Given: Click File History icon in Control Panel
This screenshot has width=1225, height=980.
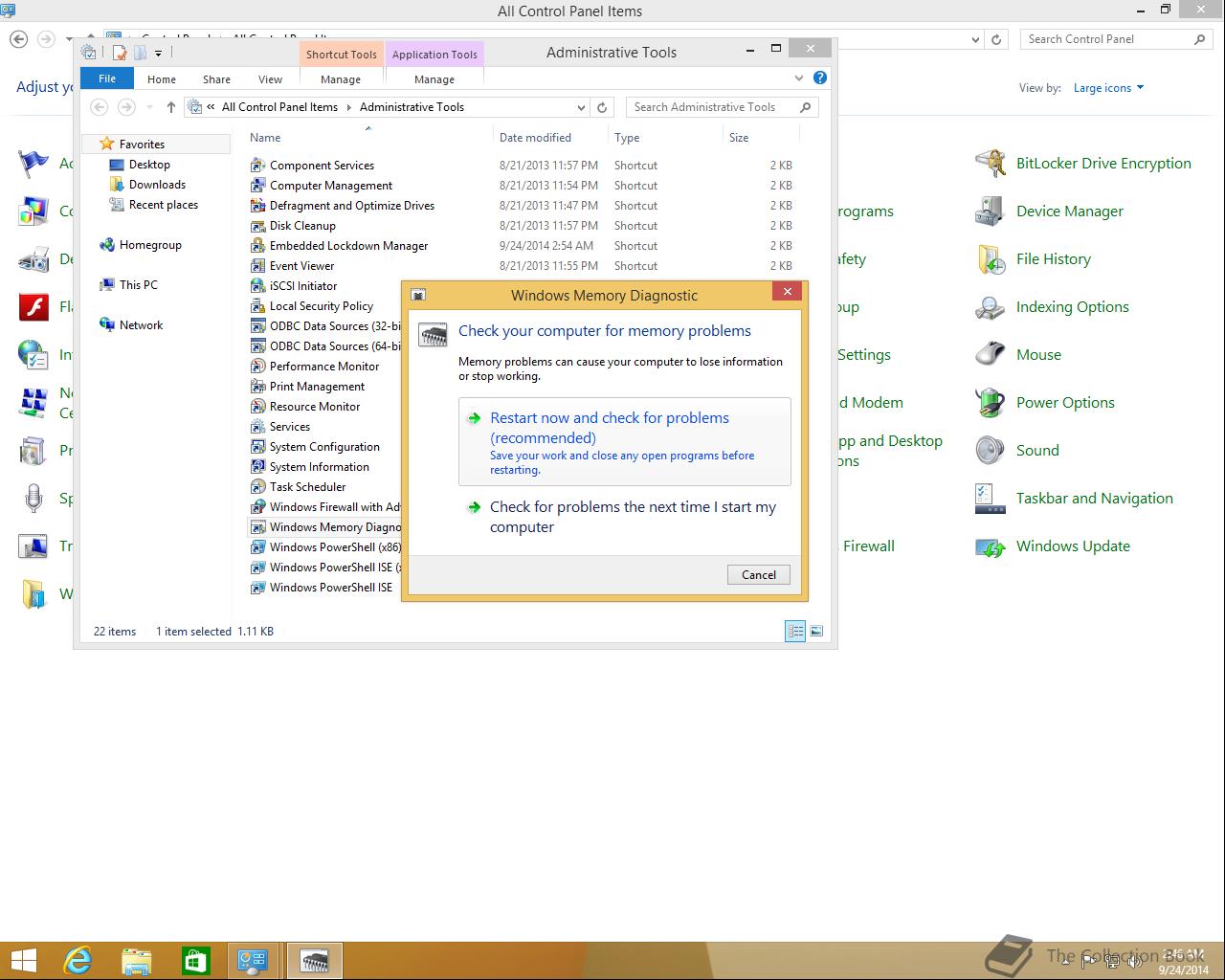Looking at the screenshot, I should pos(991,259).
